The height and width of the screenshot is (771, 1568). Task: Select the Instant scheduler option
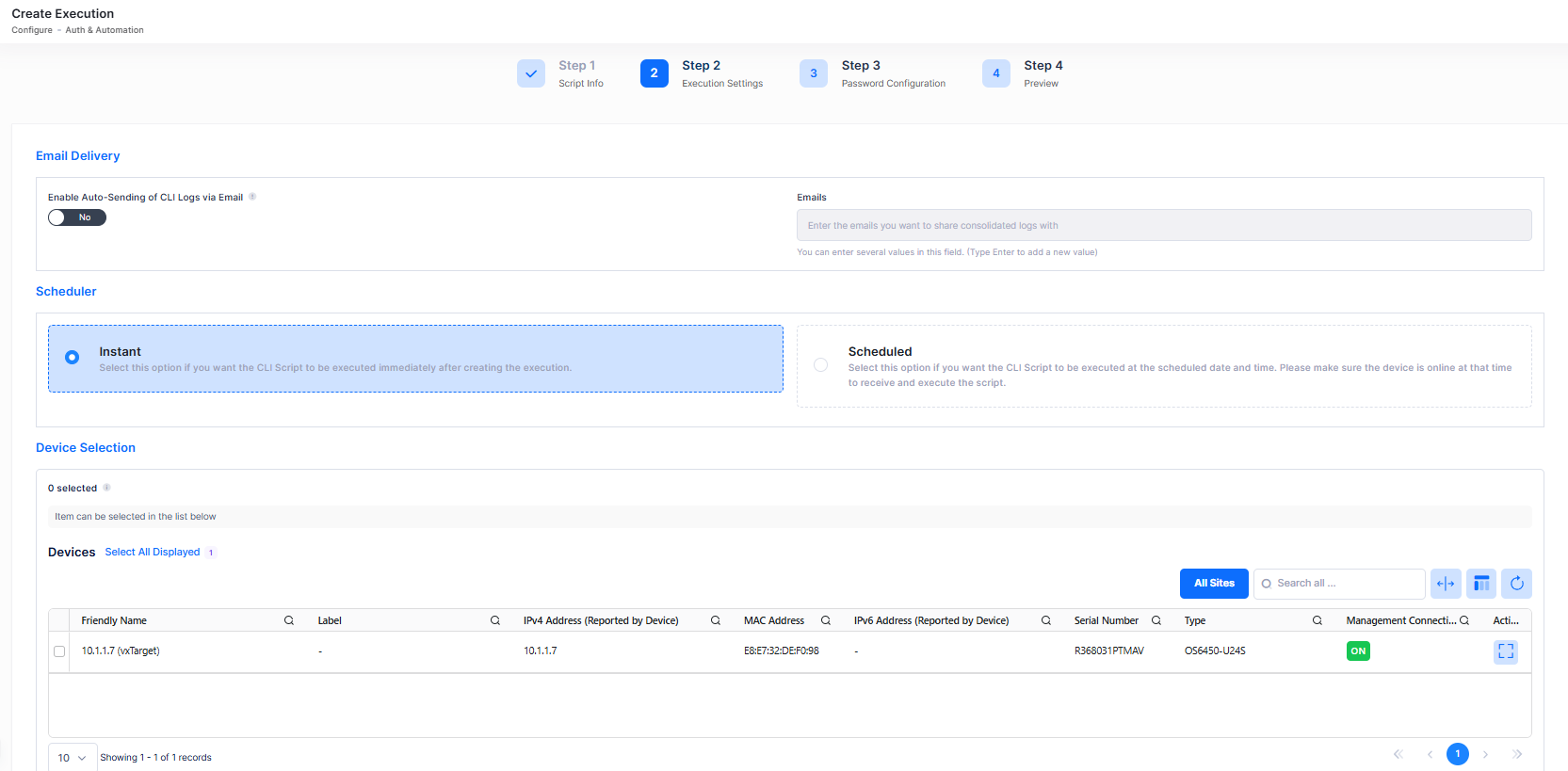point(415,359)
